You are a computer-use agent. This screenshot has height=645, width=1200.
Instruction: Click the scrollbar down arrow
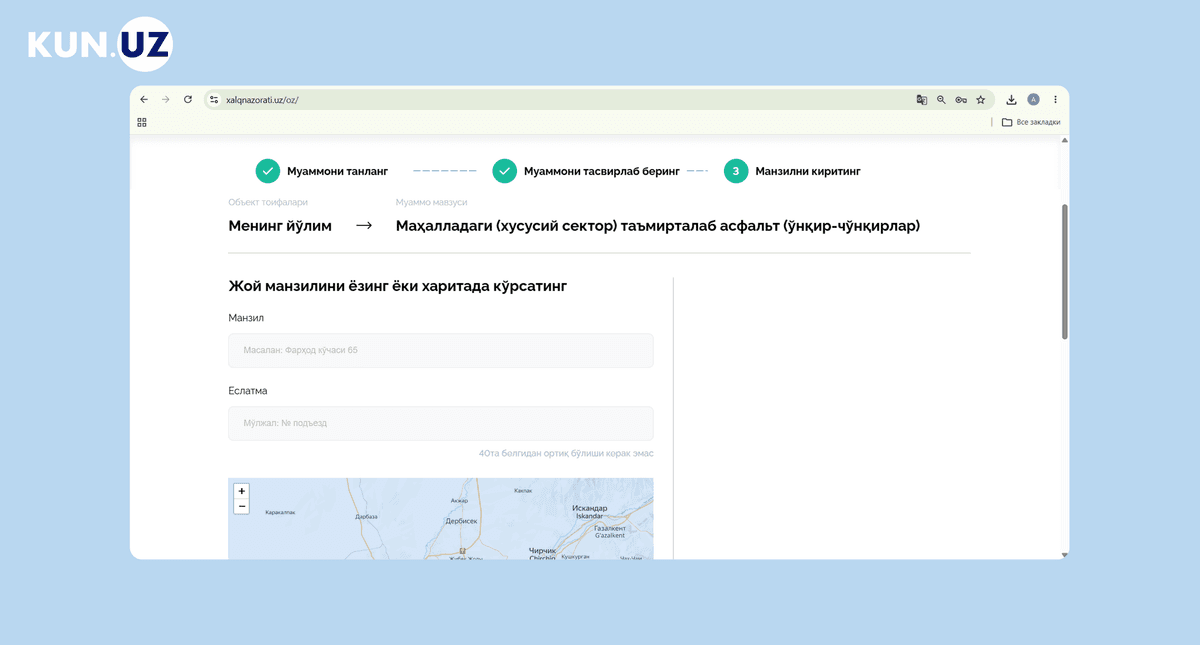[1064, 554]
